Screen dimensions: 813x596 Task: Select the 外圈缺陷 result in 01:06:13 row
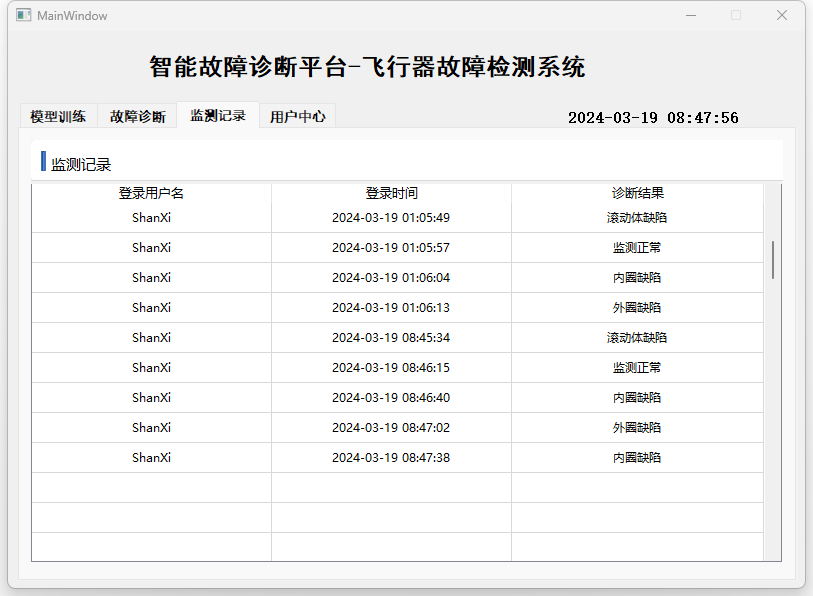click(637, 308)
